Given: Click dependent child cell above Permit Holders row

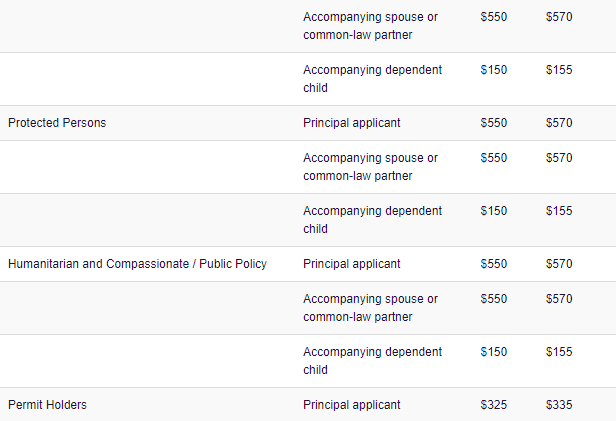Looking at the screenshot, I should coord(372,361).
